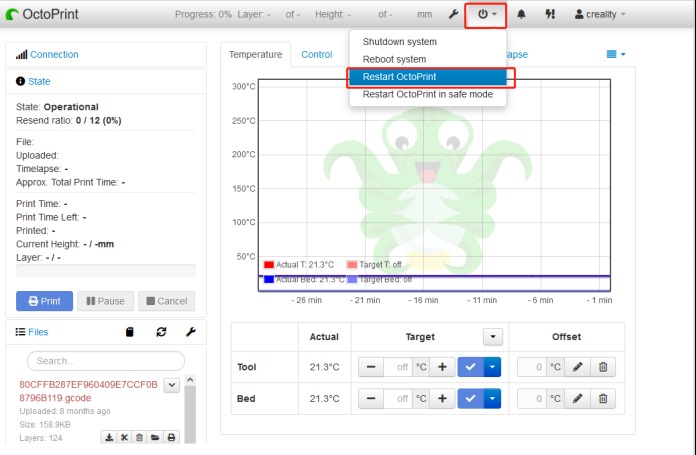Confirm the Tool target temperature
The image size is (696, 455).
tap(471, 367)
